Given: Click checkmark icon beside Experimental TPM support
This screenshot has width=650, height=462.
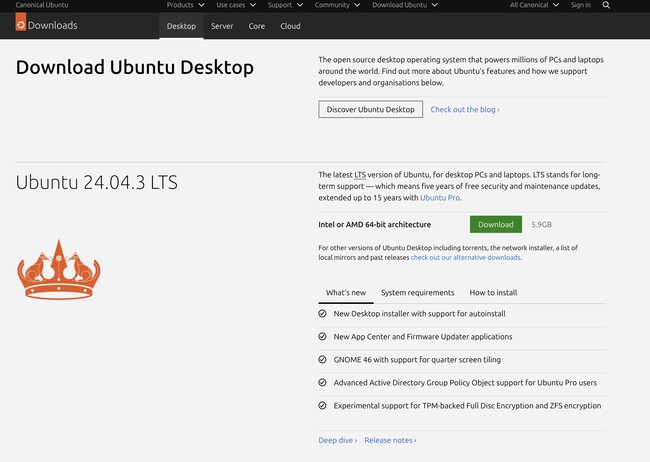Looking at the screenshot, I should [x=322, y=405].
